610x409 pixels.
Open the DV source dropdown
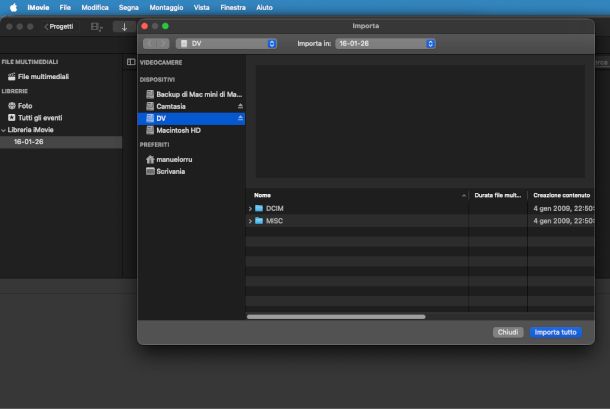click(226, 44)
